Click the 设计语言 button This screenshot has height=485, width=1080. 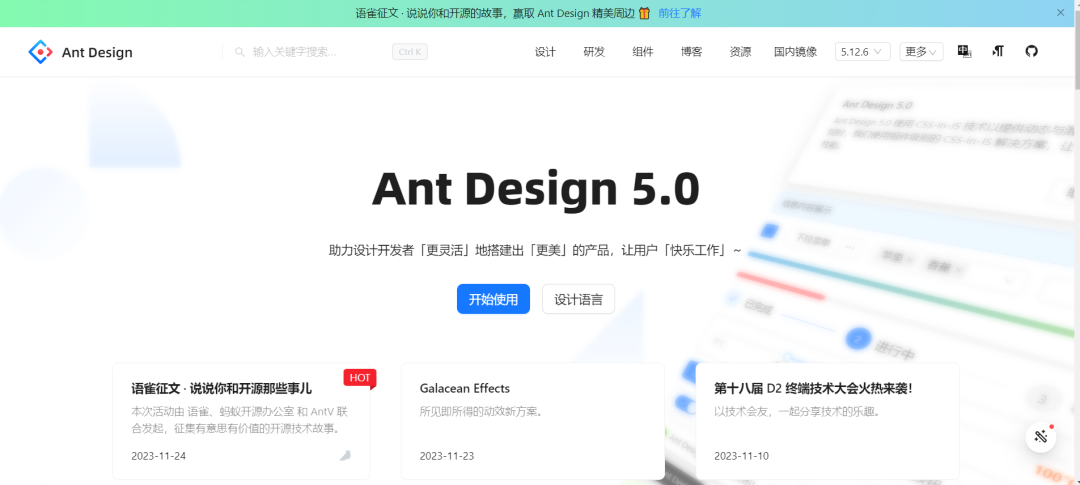(x=579, y=299)
